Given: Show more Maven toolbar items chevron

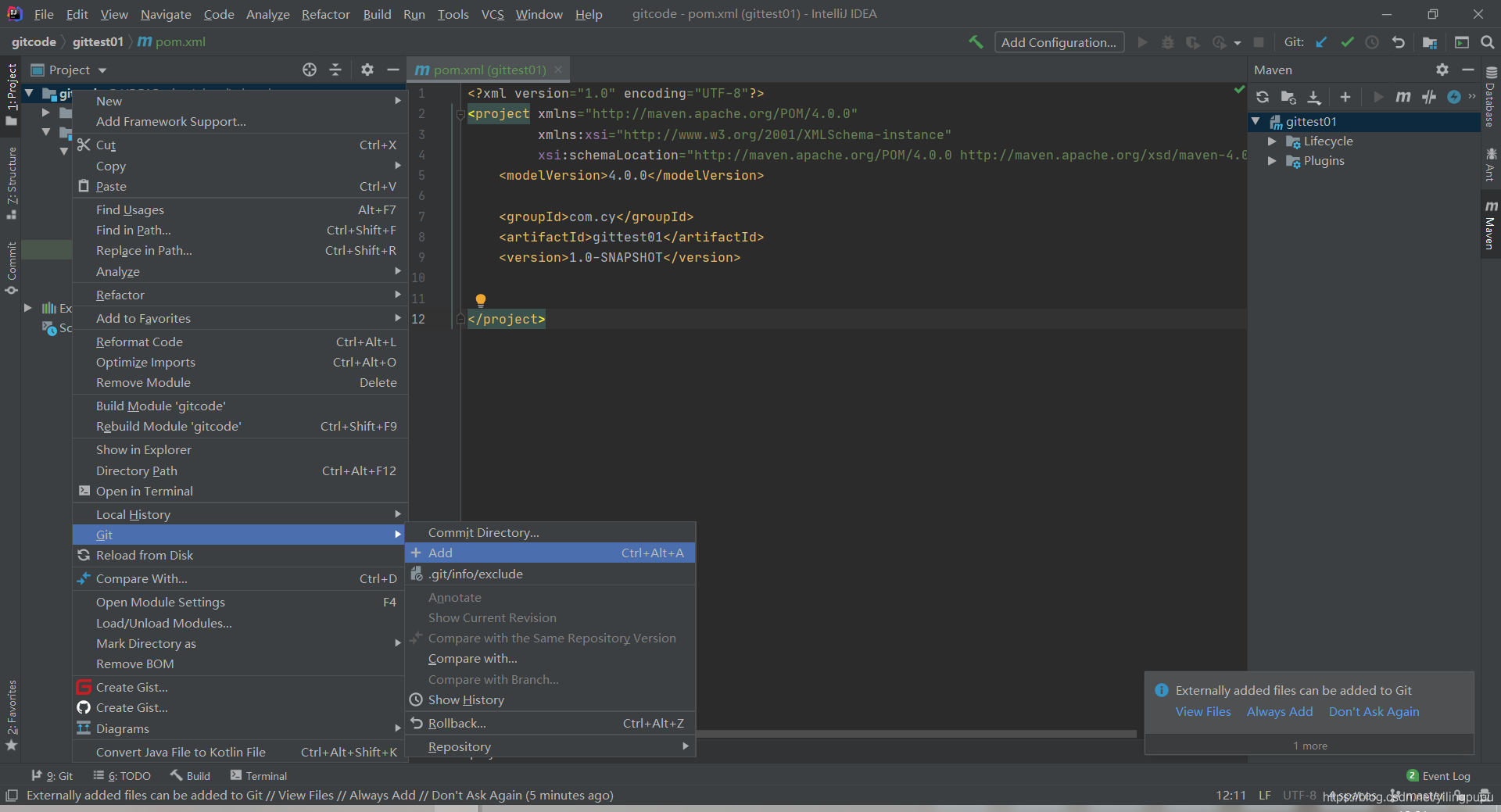Looking at the screenshot, I should [1472, 97].
